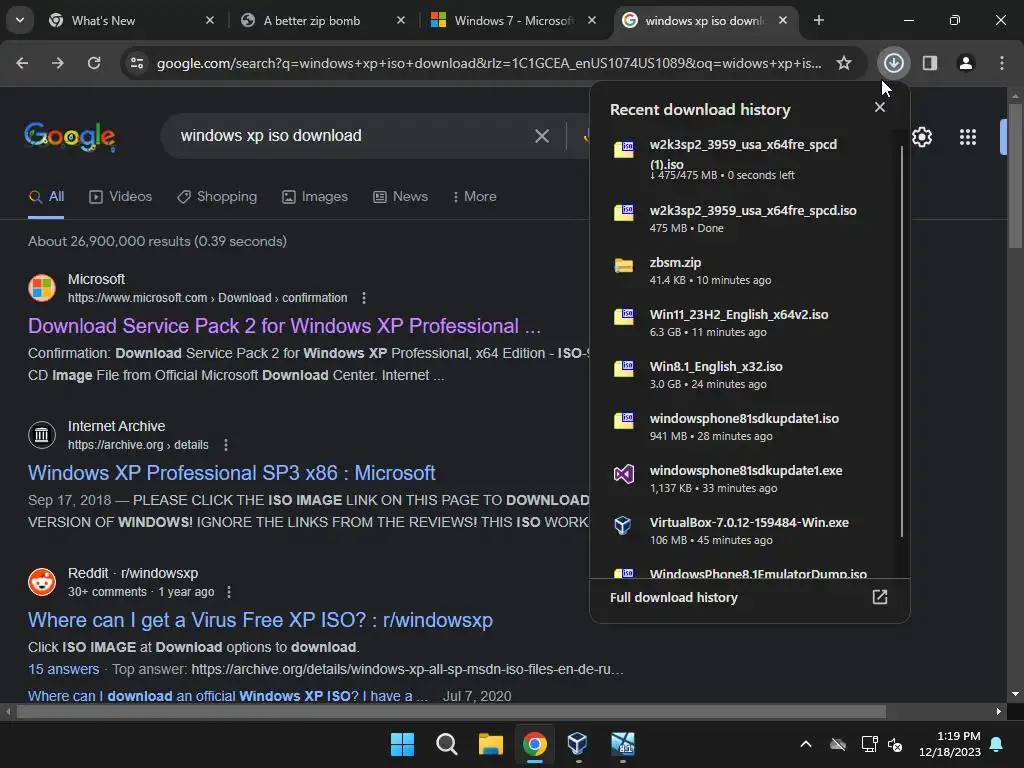Open Where can I get a Virus Free XP ISO link
The width and height of the screenshot is (1024, 768).
coord(261,620)
